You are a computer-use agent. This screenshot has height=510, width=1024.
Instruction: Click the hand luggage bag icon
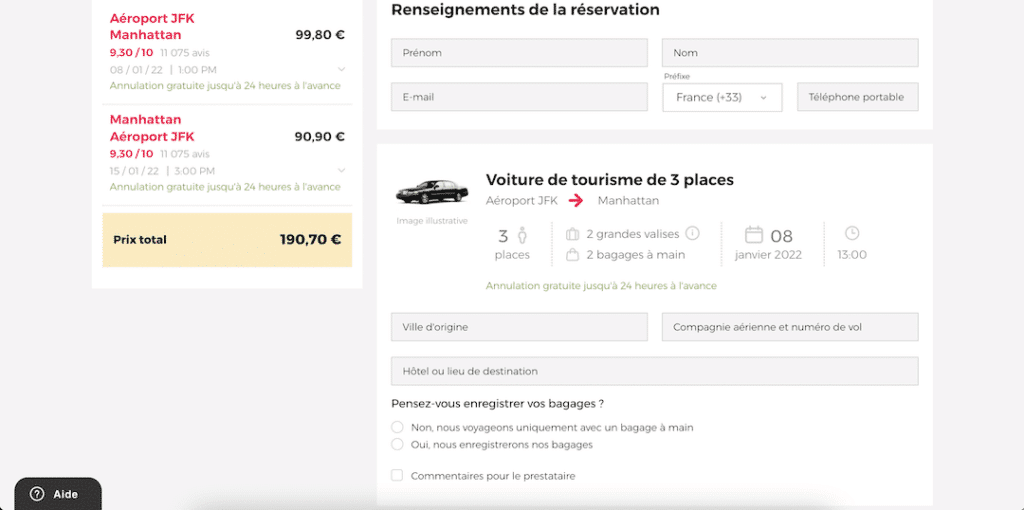pos(572,255)
